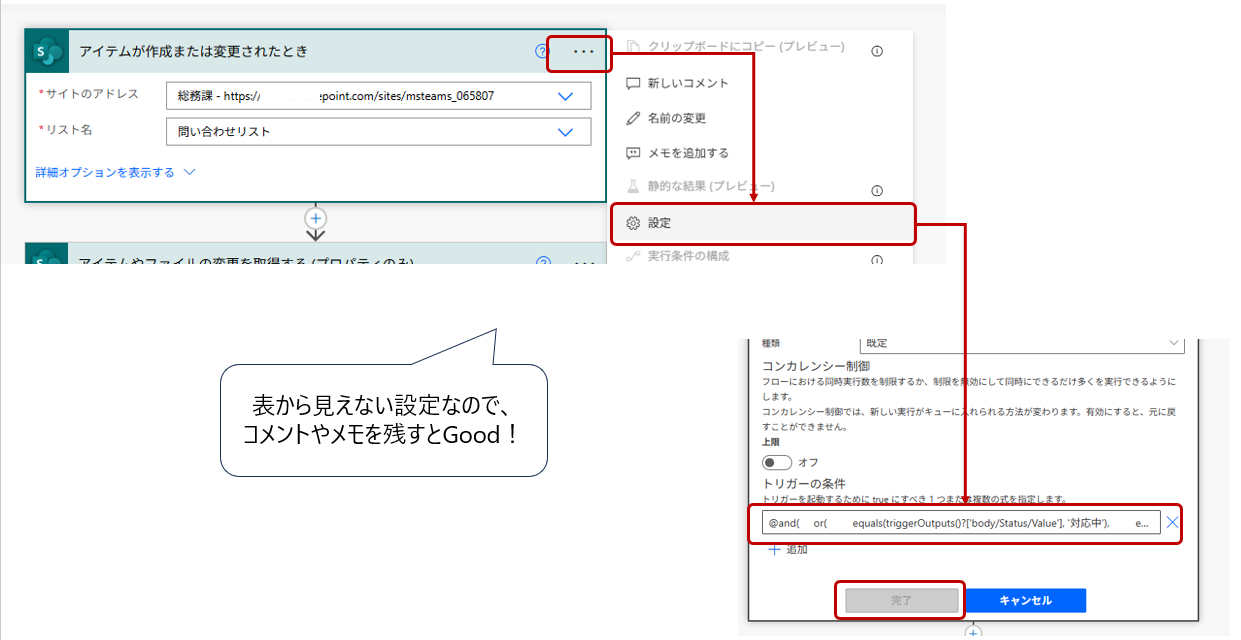Click the 完了 button

click(901, 600)
